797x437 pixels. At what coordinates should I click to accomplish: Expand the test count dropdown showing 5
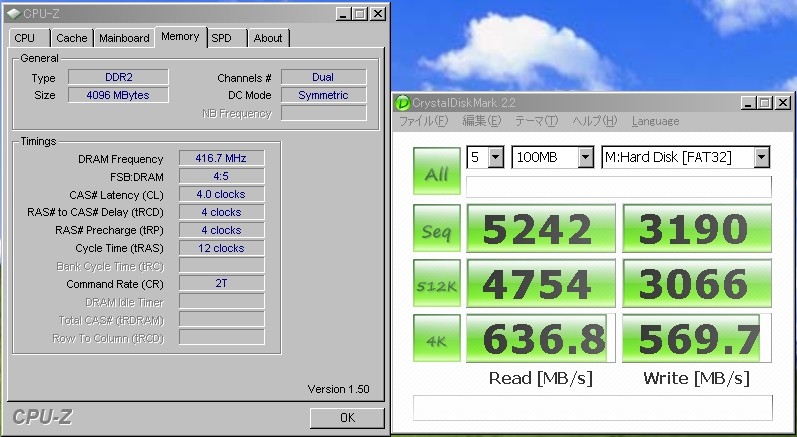496,157
